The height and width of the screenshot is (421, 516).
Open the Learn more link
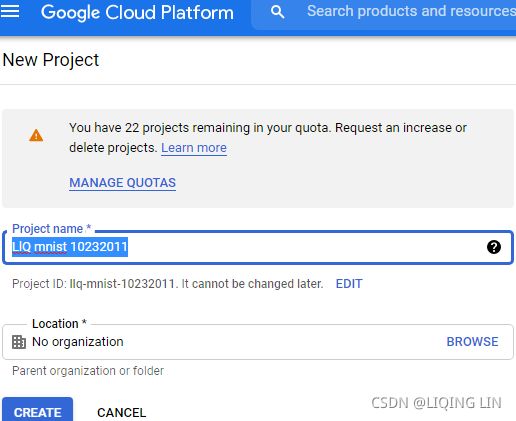[194, 148]
